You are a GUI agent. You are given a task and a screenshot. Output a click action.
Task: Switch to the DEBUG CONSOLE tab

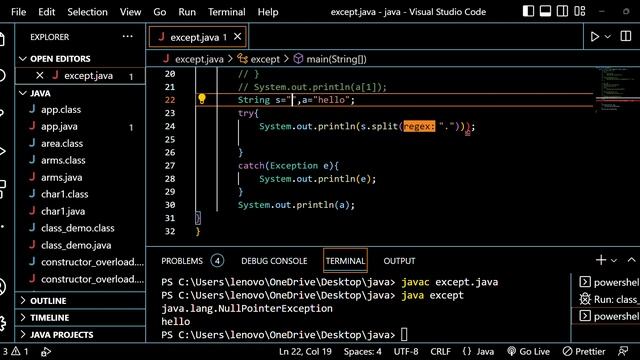[274, 261]
